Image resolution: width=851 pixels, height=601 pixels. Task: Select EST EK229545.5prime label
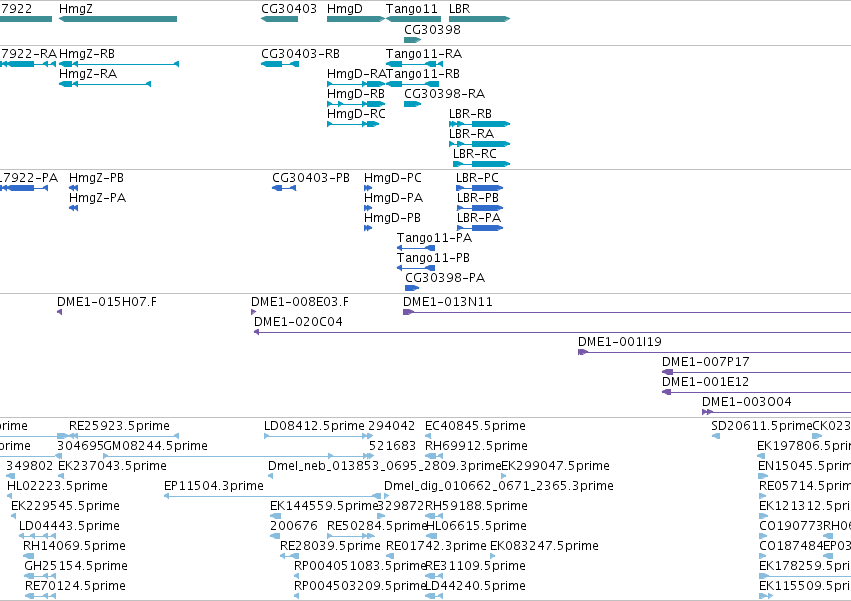[x=65, y=507]
